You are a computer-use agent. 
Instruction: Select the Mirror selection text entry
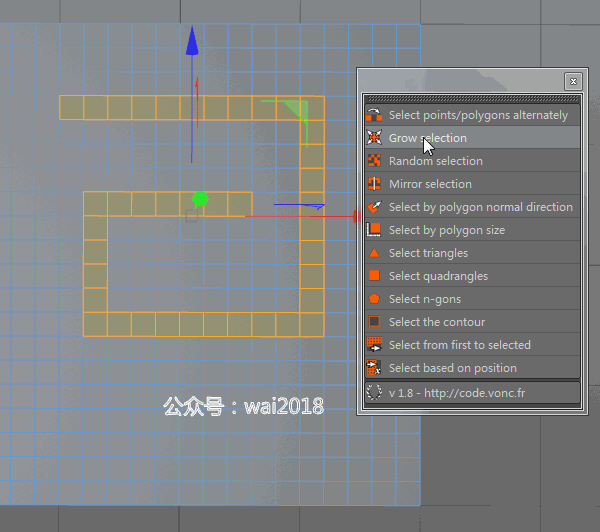click(x=430, y=184)
